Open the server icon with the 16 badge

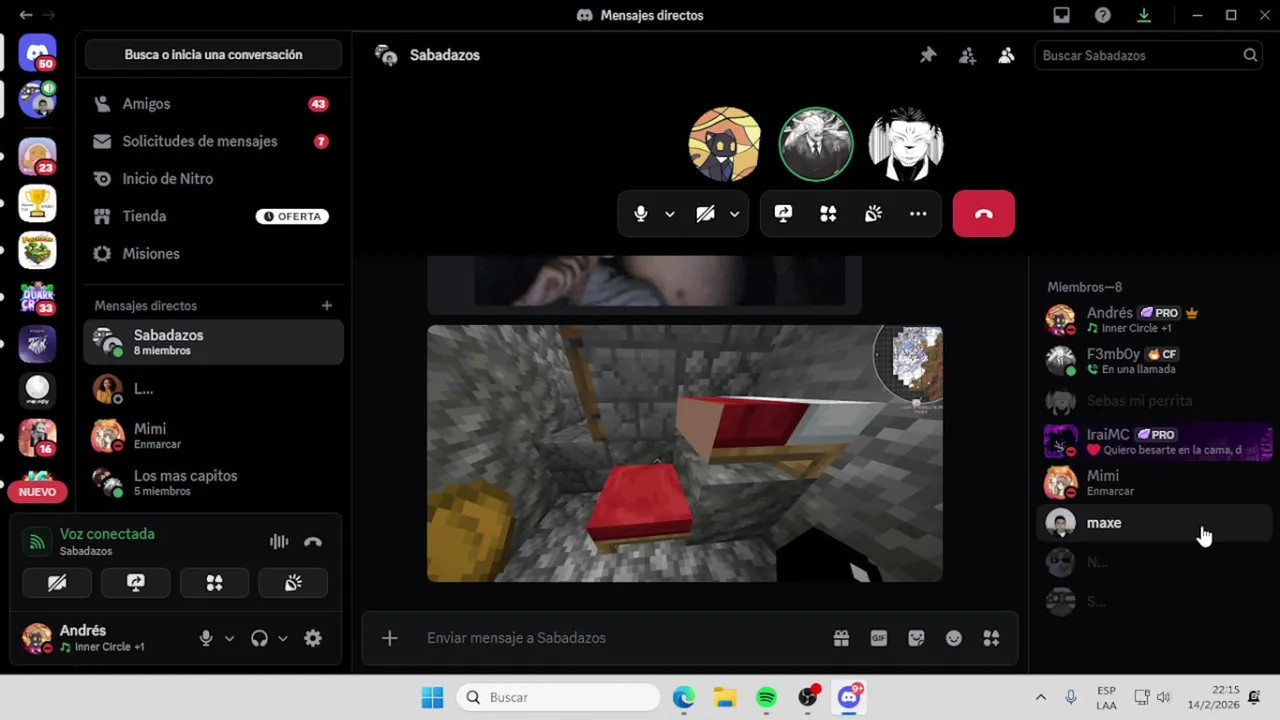[37, 437]
